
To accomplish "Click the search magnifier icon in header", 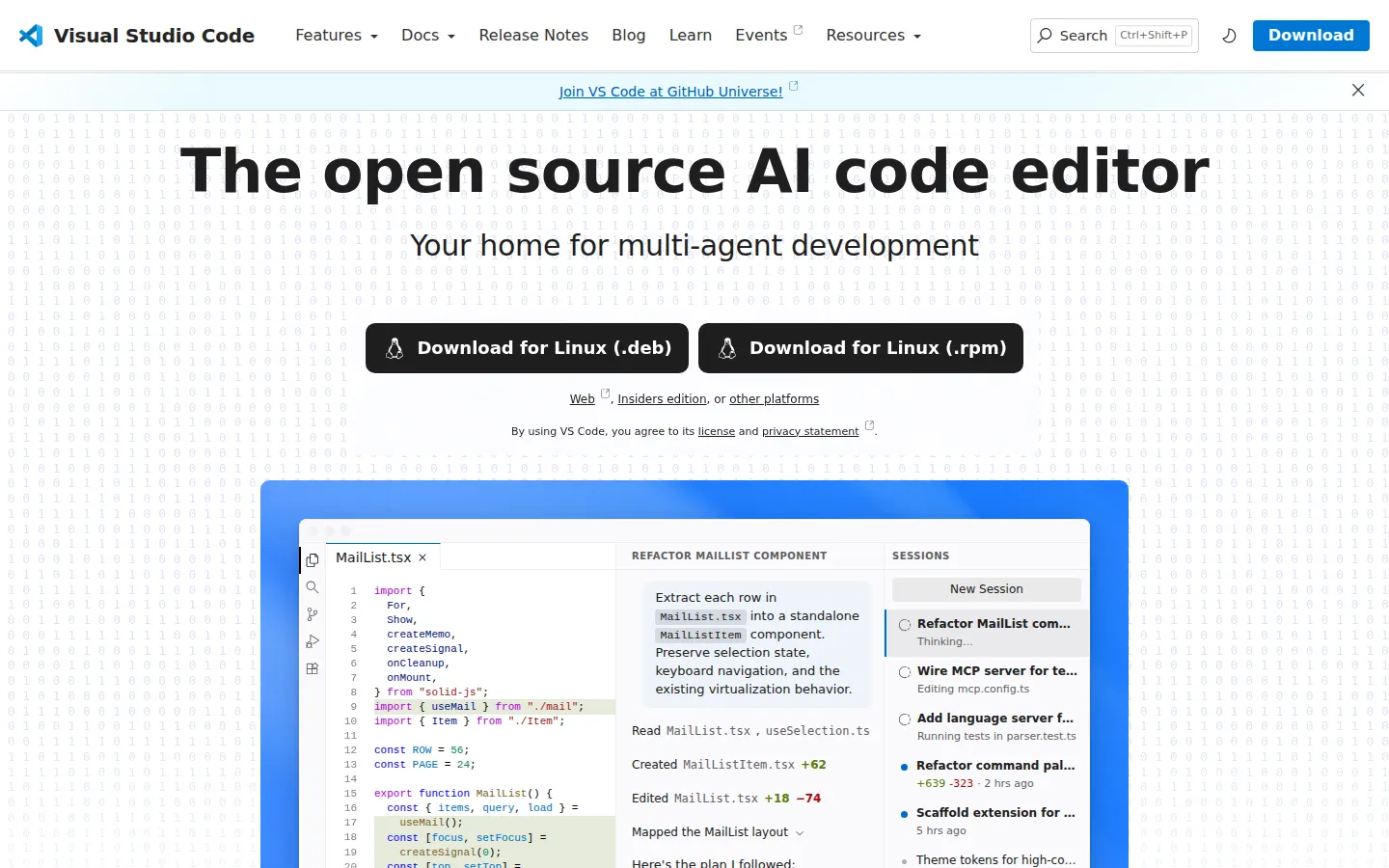I will pyautogui.click(x=1045, y=36).
